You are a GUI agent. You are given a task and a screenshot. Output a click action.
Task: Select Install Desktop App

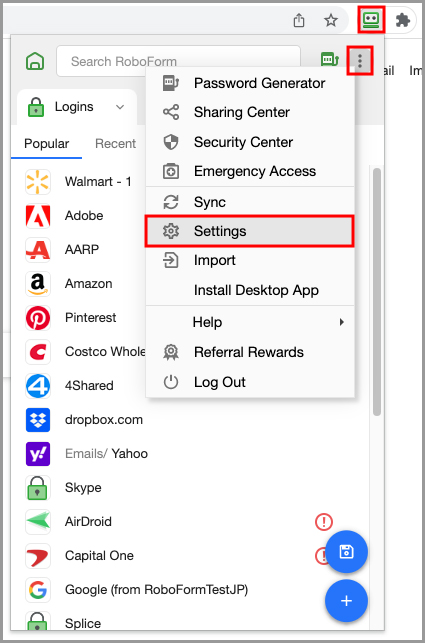pyautogui.click(x=250, y=290)
